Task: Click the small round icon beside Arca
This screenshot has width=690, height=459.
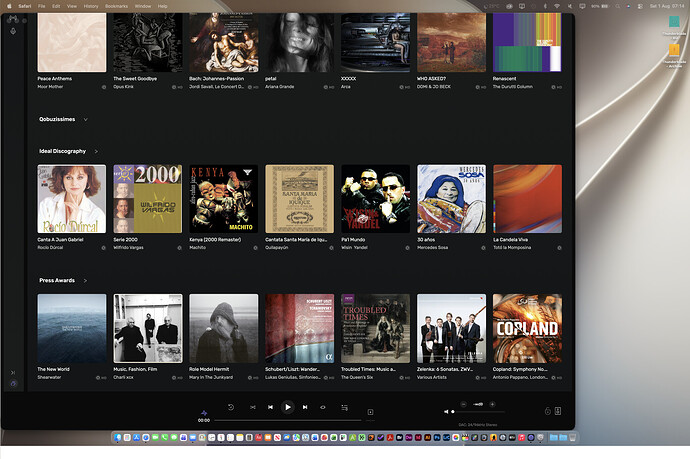Action: (401, 87)
